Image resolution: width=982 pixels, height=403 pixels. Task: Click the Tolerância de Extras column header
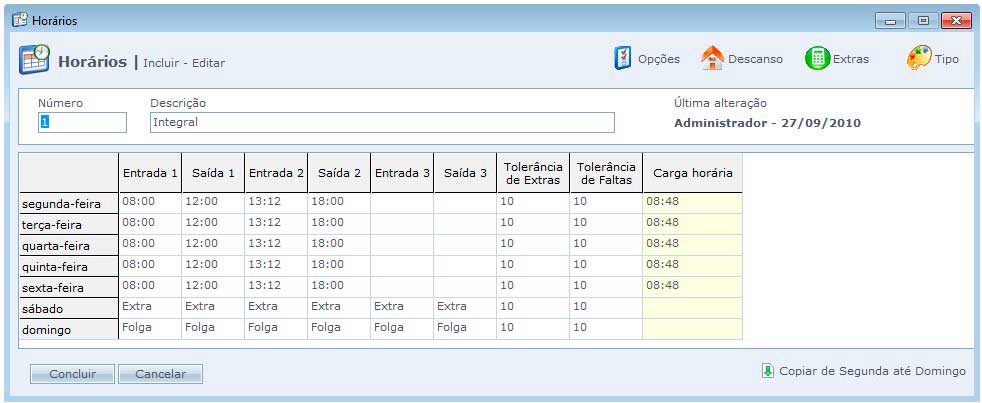[x=533, y=173]
